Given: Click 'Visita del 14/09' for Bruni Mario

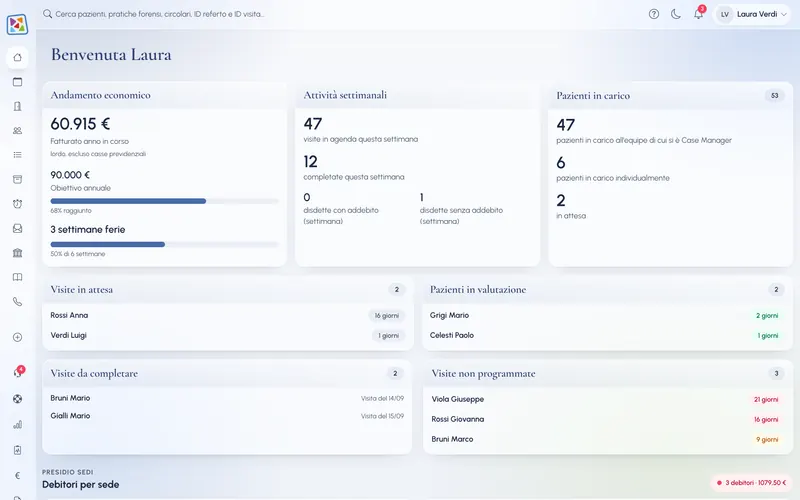Looking at the screenshot, I should 382,398.
